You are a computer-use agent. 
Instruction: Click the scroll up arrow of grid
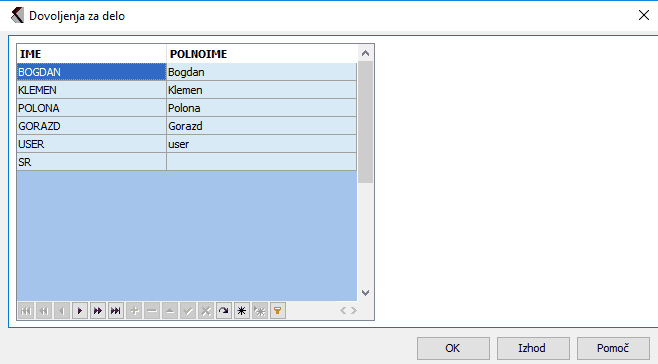tap(366, 53)
